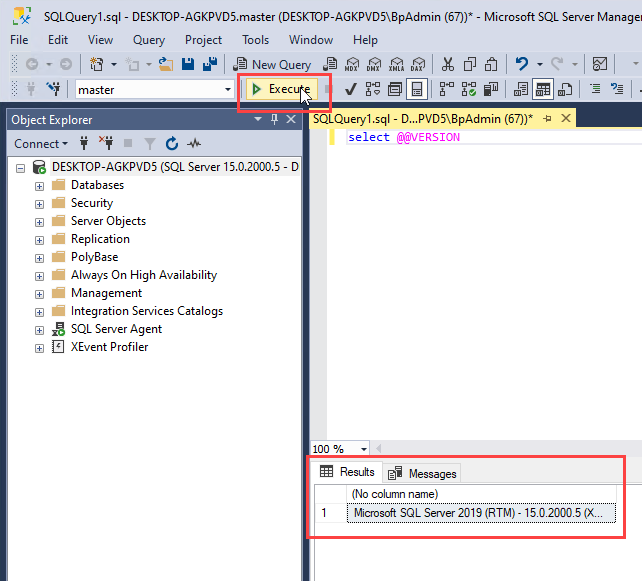Image resolution: width=642 pixels, height=581 pixels.
Task: Click Uncomment Selected Lines icon
Action: tap(617, 89)
